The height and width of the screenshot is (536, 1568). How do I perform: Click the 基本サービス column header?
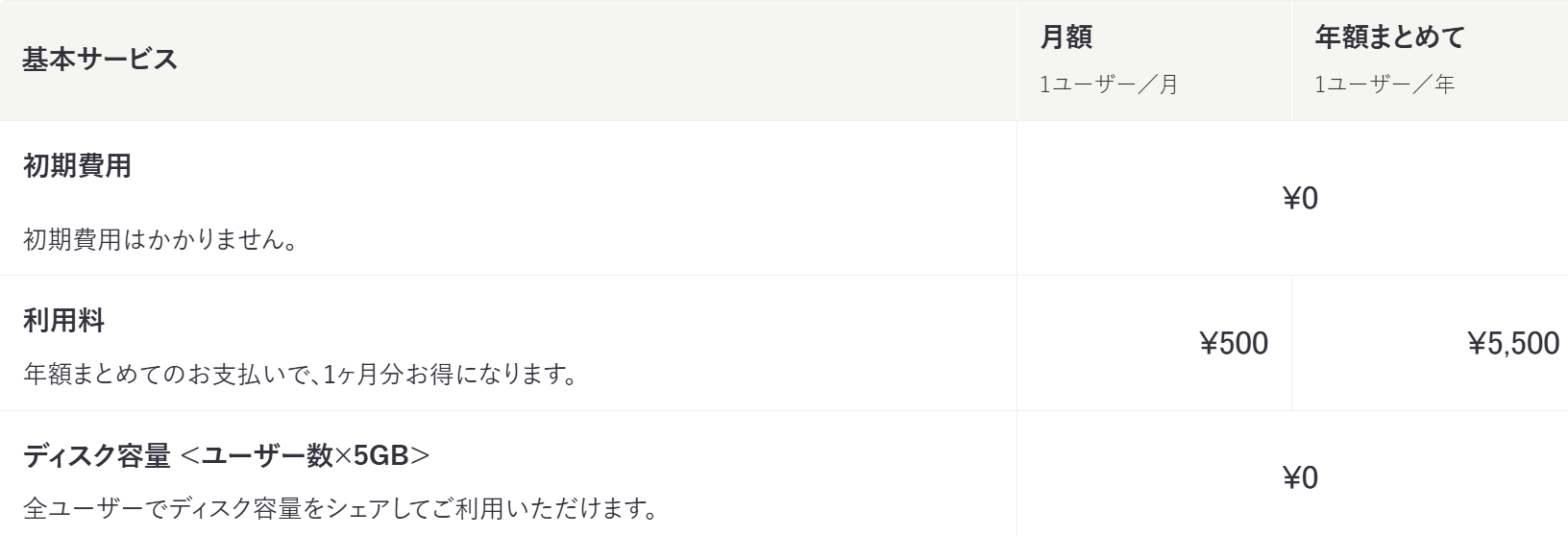tap(100, 60)
